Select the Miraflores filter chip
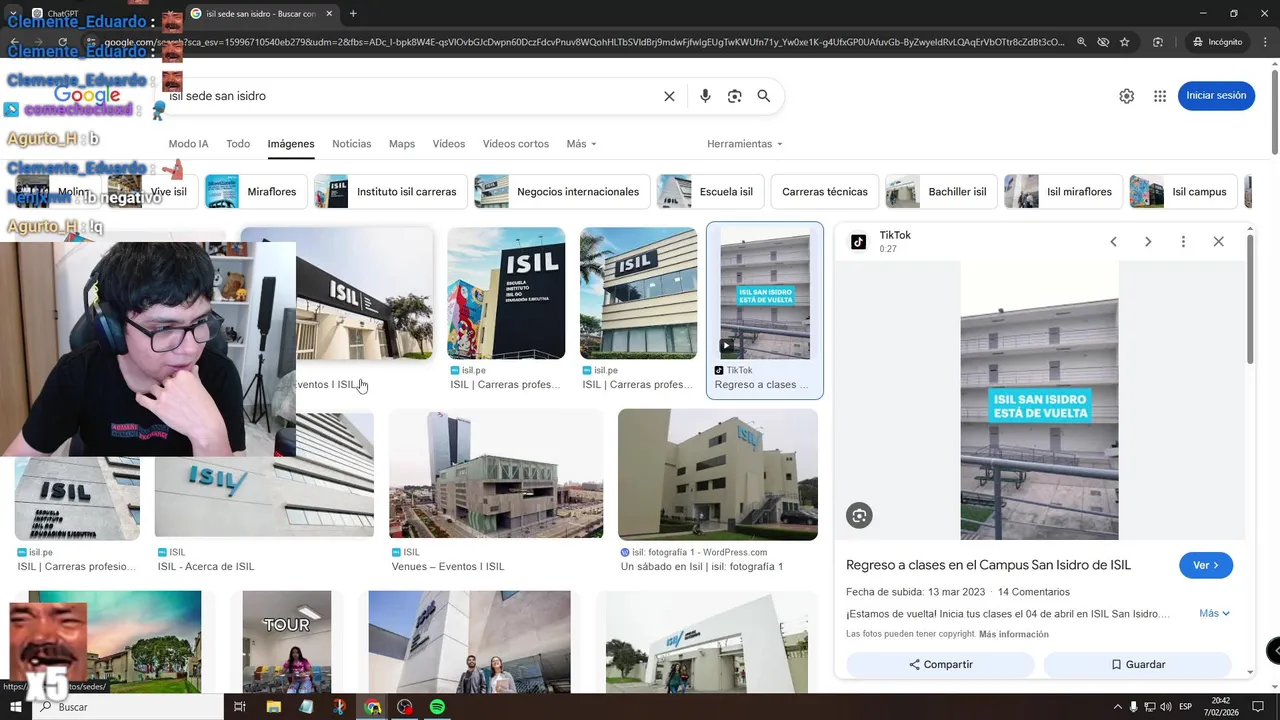 point(256,191)
